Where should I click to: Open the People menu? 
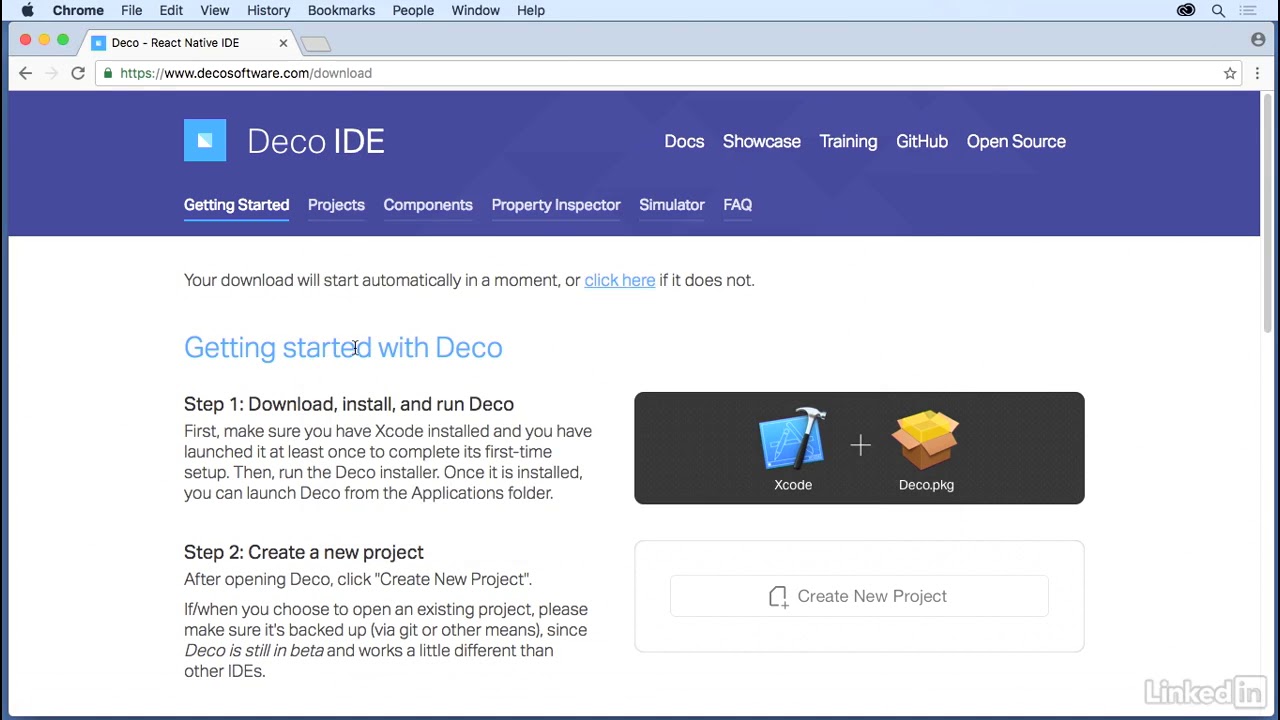coord(413,10)
